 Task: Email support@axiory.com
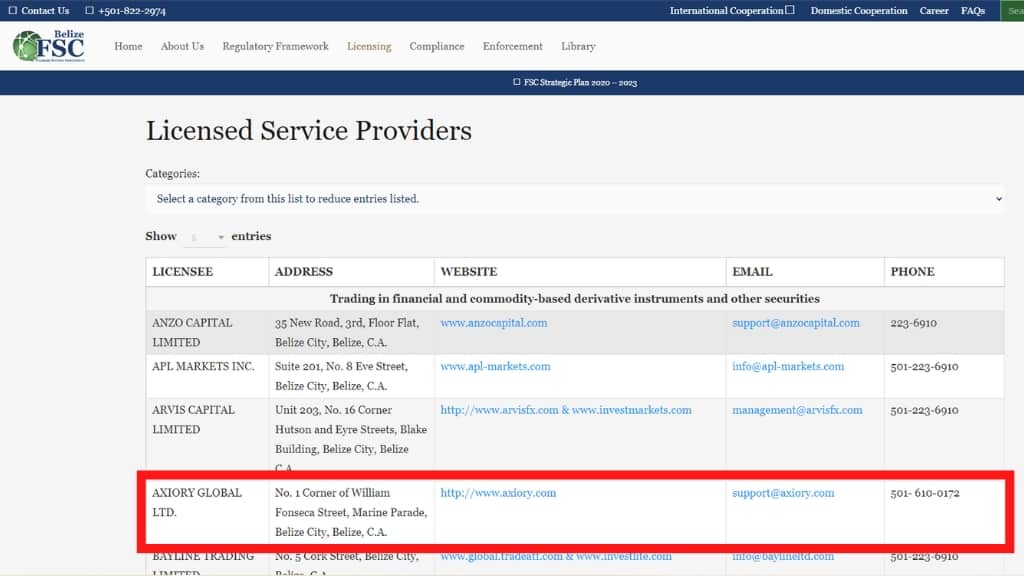(x=783, y=493)
